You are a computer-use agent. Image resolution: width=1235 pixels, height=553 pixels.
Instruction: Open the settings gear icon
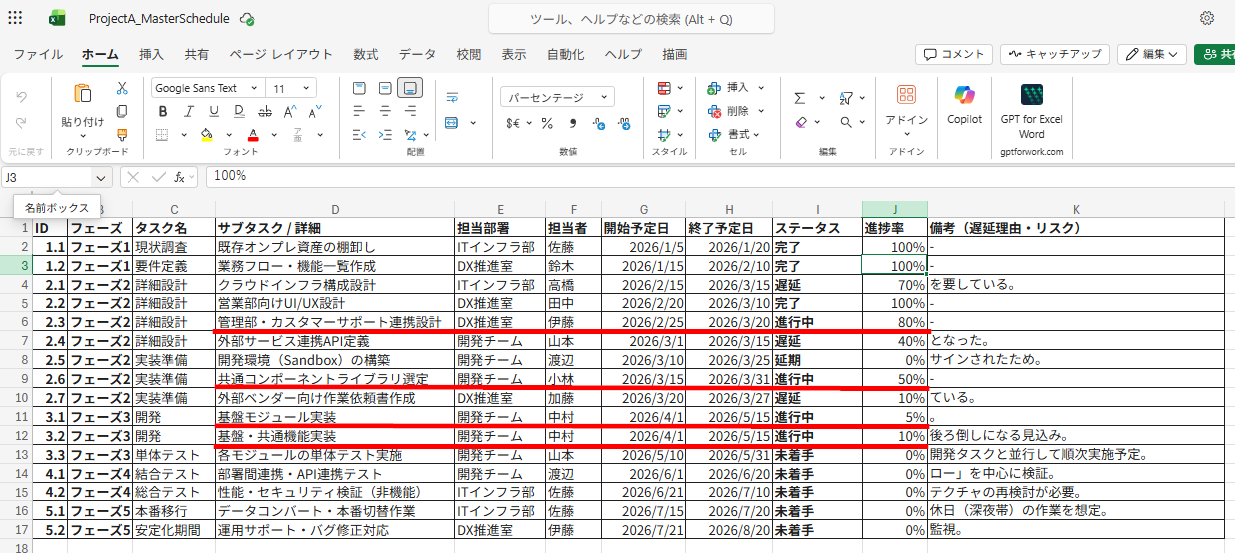[x=1207, y=19]
